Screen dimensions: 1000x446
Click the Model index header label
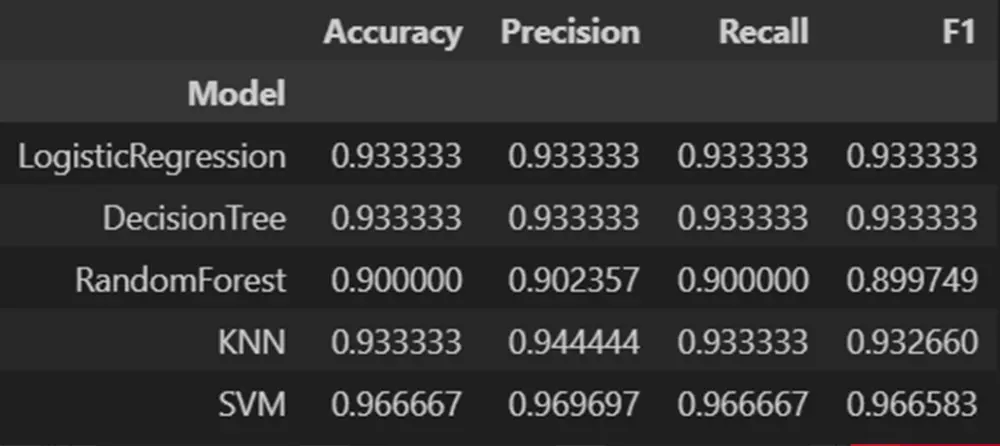[x=237, y=94]
